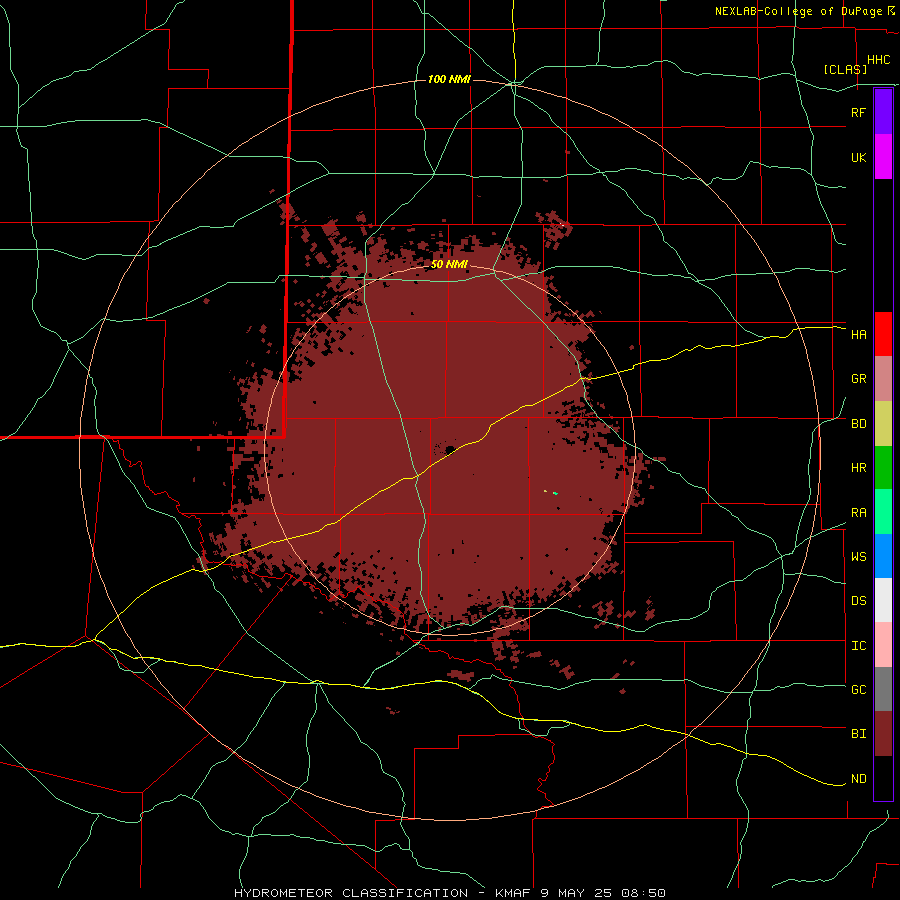Click the HR green legend swatch
Viewport: 900px width, 900px height.
point(883,468)
